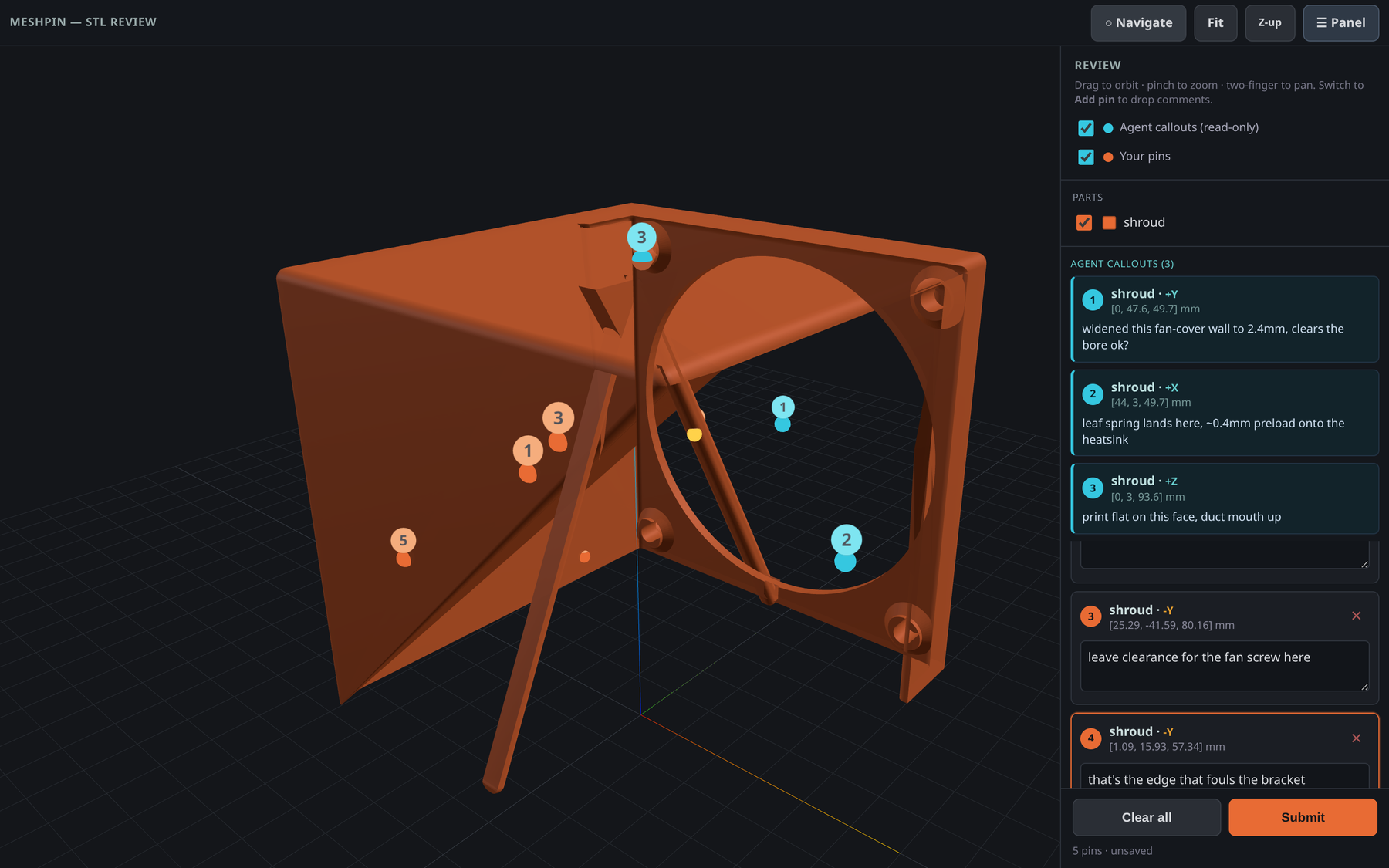Open agent callout 1 about fan-cover wall
This screenshot has width=1389, height=868.
[1225, 319]
